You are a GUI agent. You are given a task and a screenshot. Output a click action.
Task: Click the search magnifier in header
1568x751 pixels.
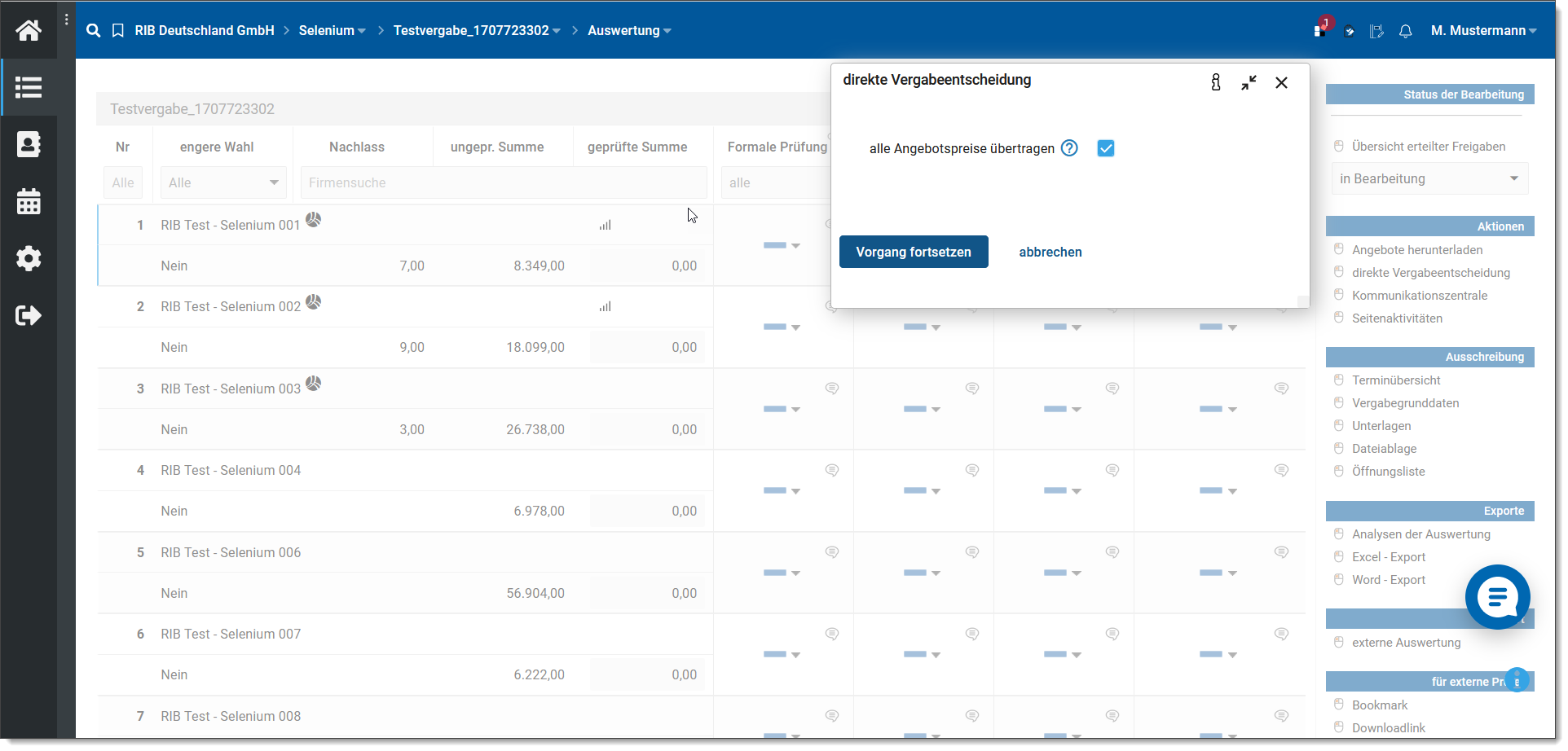pos(94,31)
